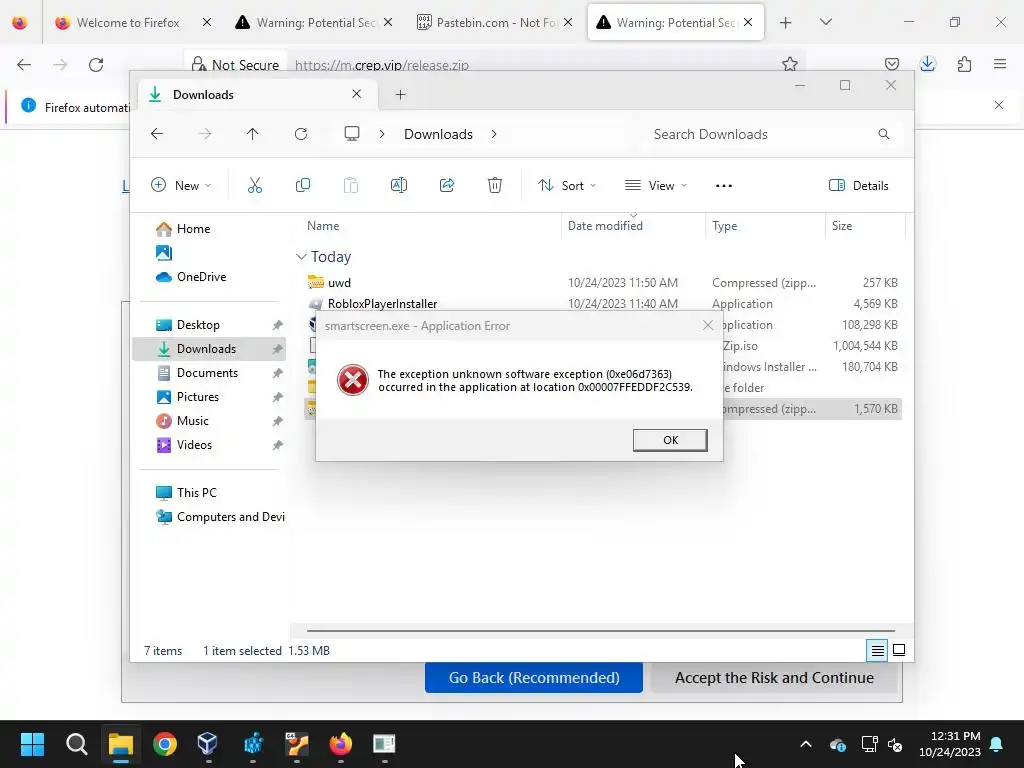Image resolution: width=1024 pixels, height=768 pixels.
Task: Go back in File Explorer
Action: point(157,134)
